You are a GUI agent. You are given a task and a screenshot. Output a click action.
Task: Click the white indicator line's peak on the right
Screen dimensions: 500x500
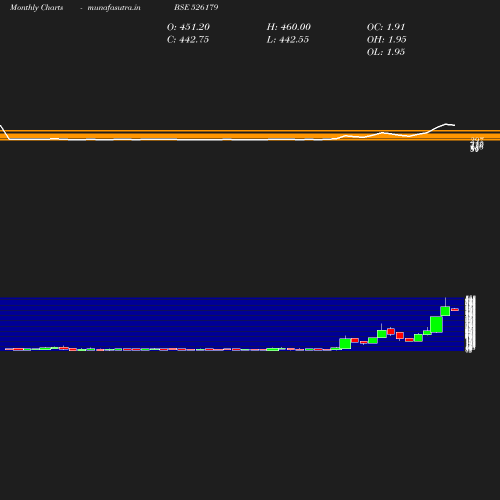pyautogui.click(x=446, y=124)
